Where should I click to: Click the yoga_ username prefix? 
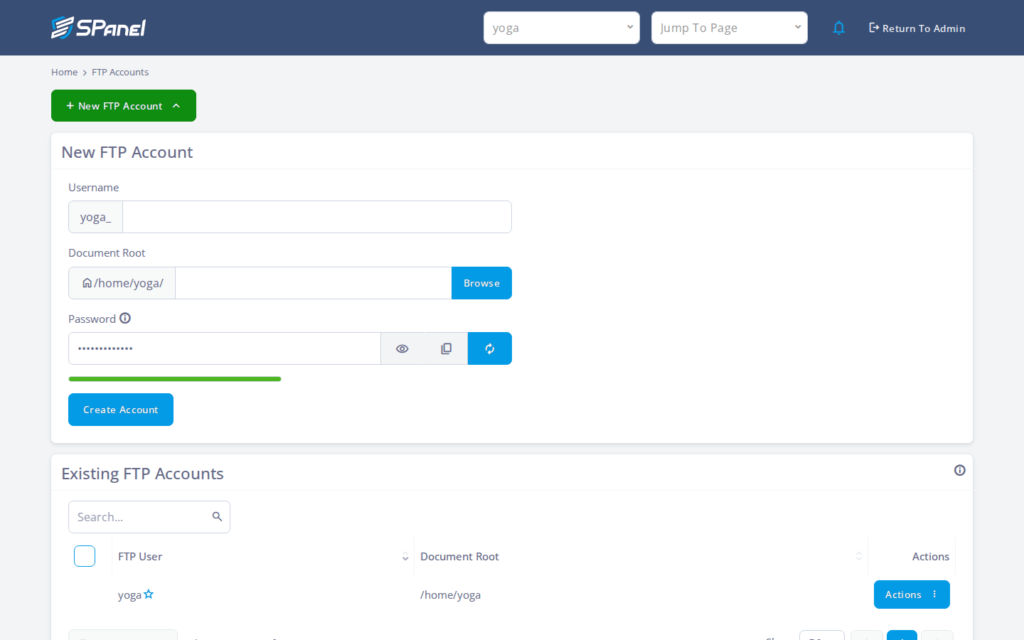pos(95,217)
